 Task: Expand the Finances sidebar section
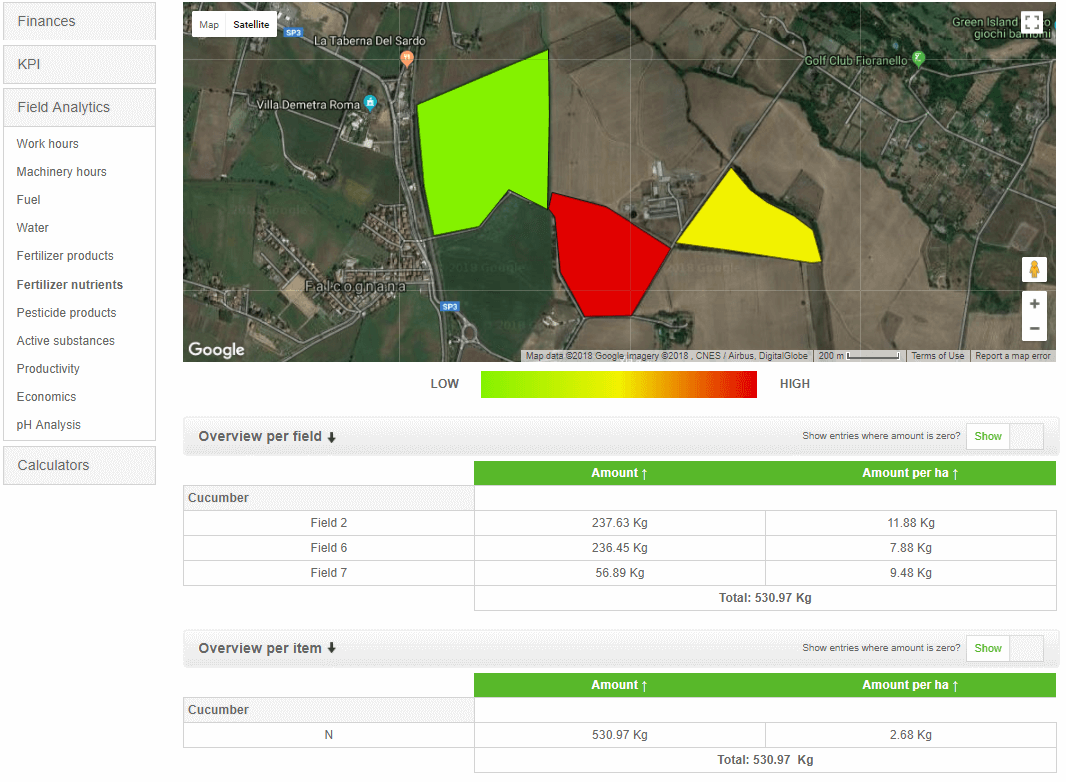tap(79, 21)
